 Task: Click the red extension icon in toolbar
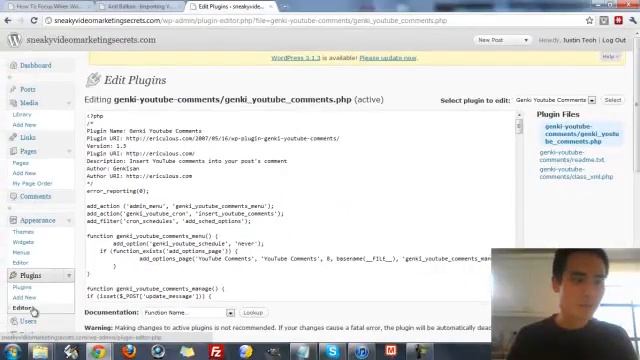[618, 20]
